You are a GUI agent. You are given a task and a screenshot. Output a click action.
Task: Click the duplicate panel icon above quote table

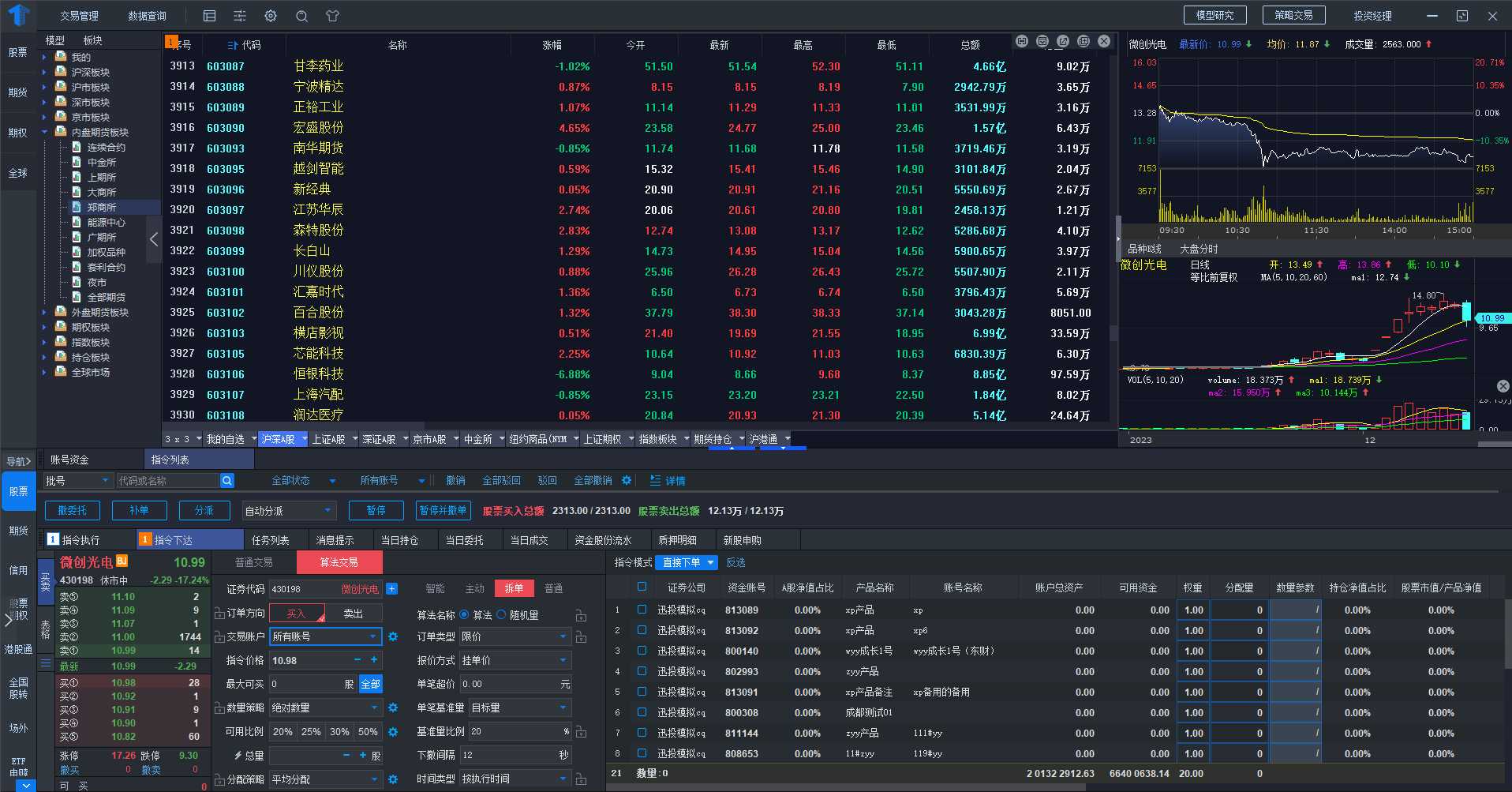(1083, 41)
